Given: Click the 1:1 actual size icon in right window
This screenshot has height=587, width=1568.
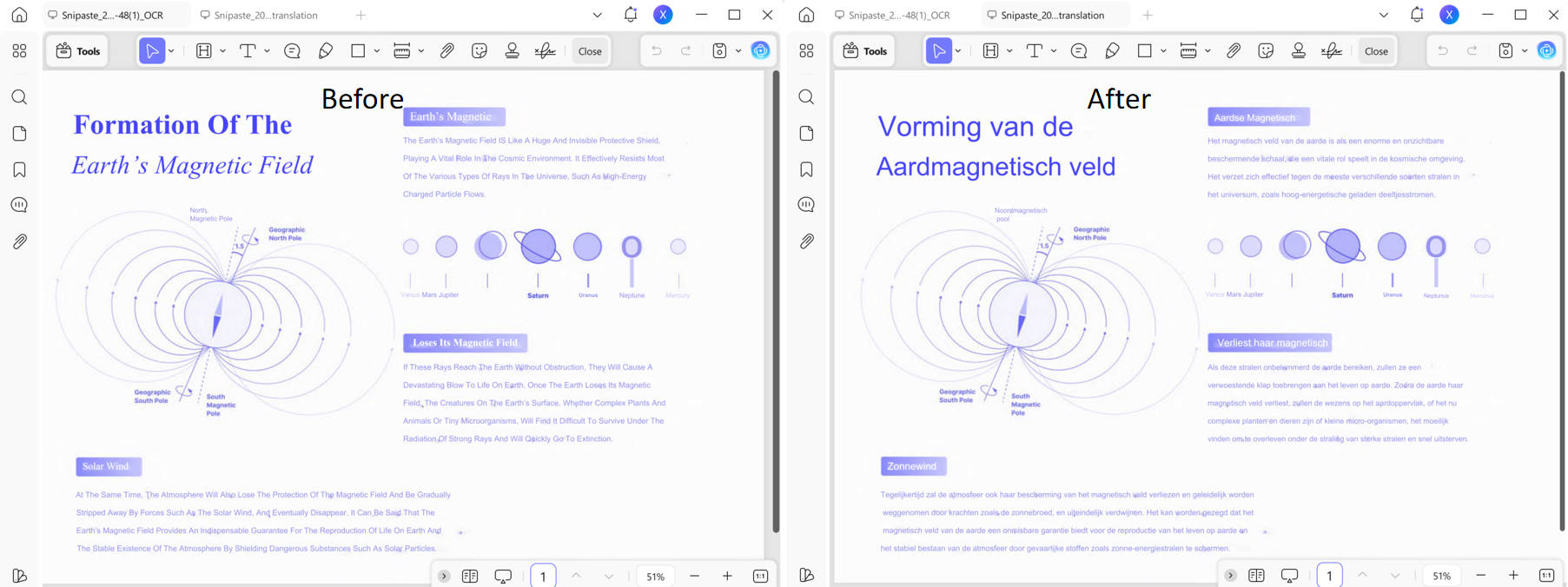Looking at the screenshot, I should click(1546, 576).
